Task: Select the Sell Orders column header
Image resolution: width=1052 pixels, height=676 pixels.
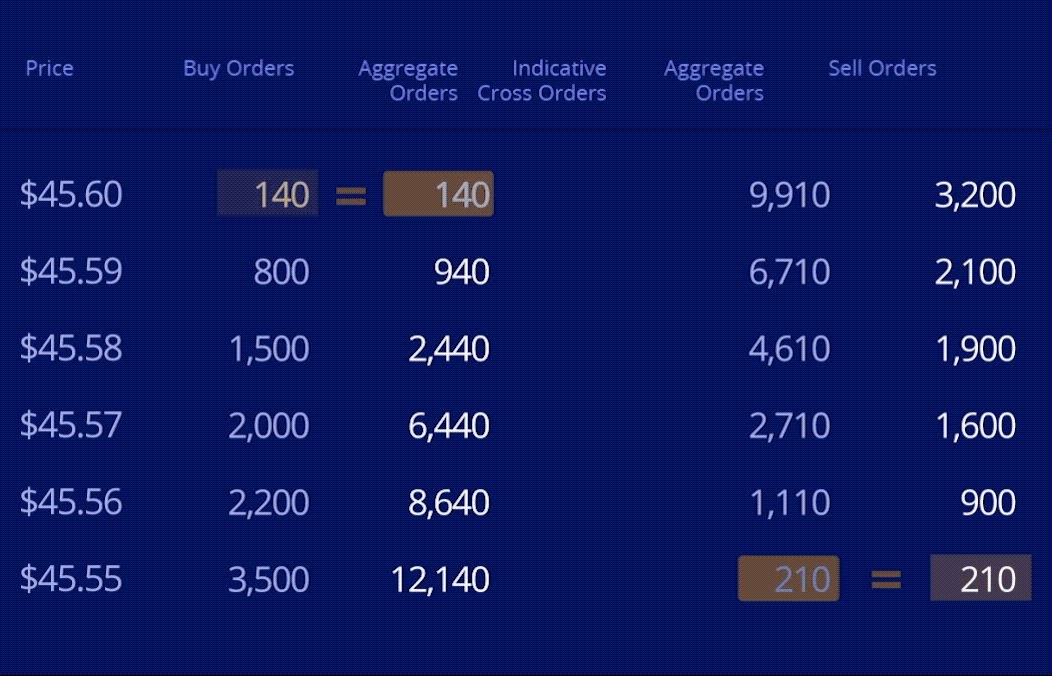Action: click(882, 68)
